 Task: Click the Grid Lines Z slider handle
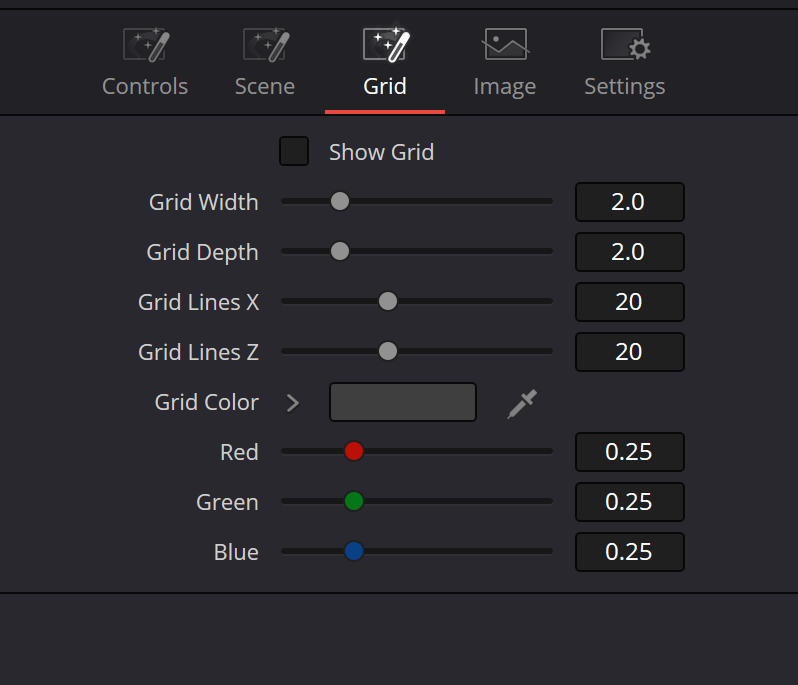tap(388, 351)
